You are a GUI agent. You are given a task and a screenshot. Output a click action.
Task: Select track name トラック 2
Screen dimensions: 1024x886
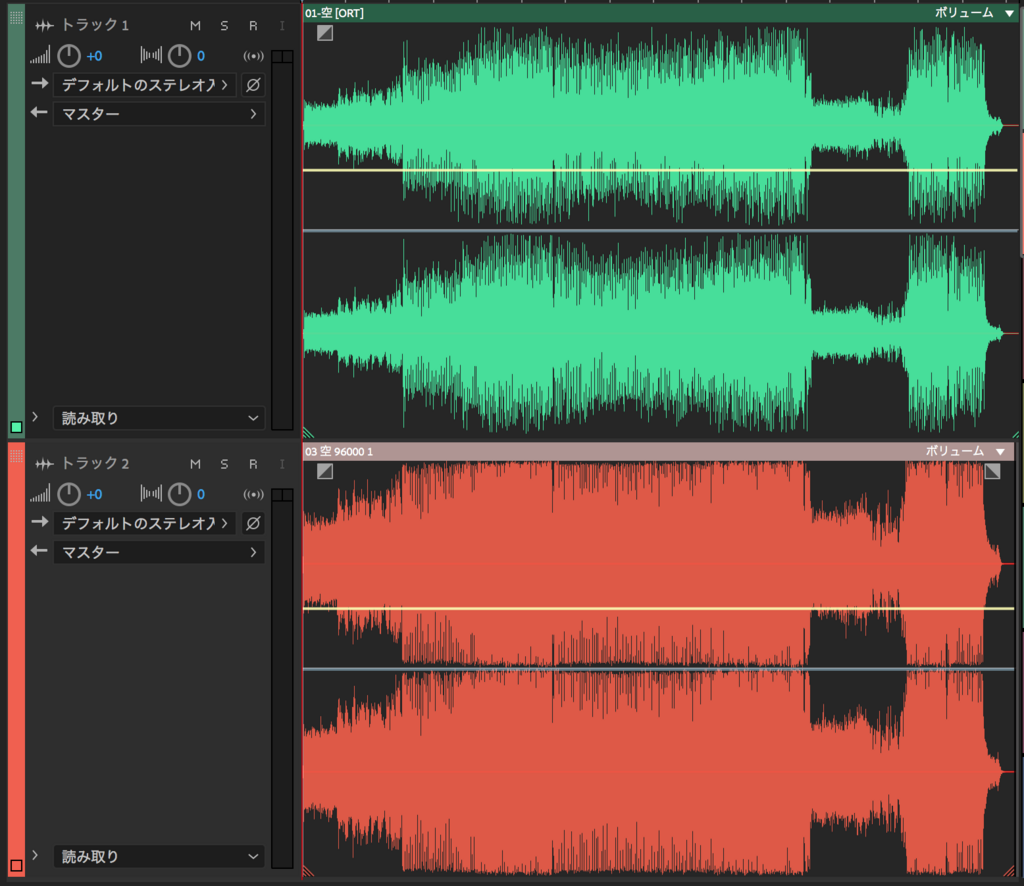pos(95,464)
